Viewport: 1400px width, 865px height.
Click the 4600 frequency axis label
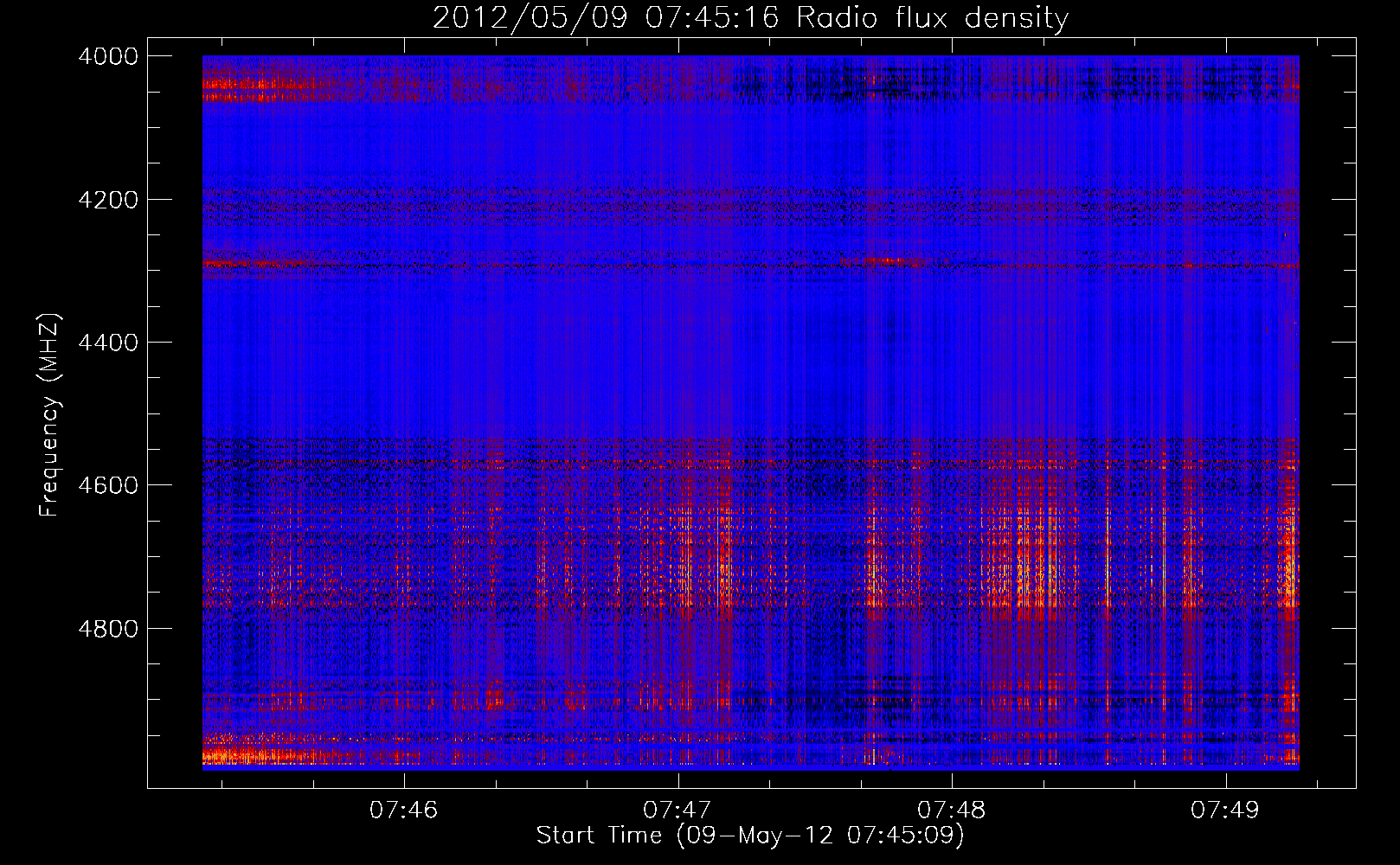(x=107, y=485)
